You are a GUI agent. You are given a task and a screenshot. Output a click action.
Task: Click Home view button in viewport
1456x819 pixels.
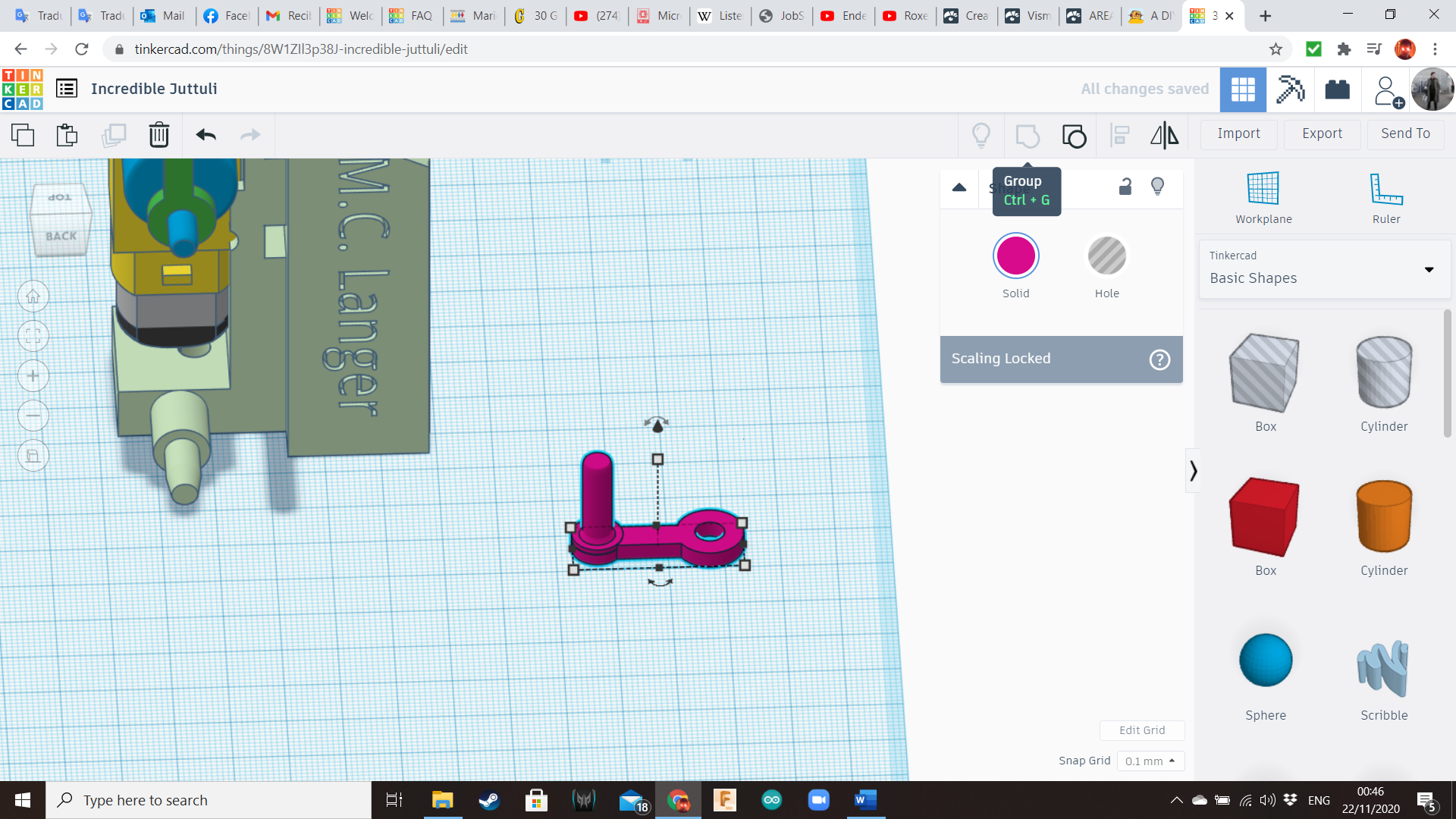click(x=33, y=297)
